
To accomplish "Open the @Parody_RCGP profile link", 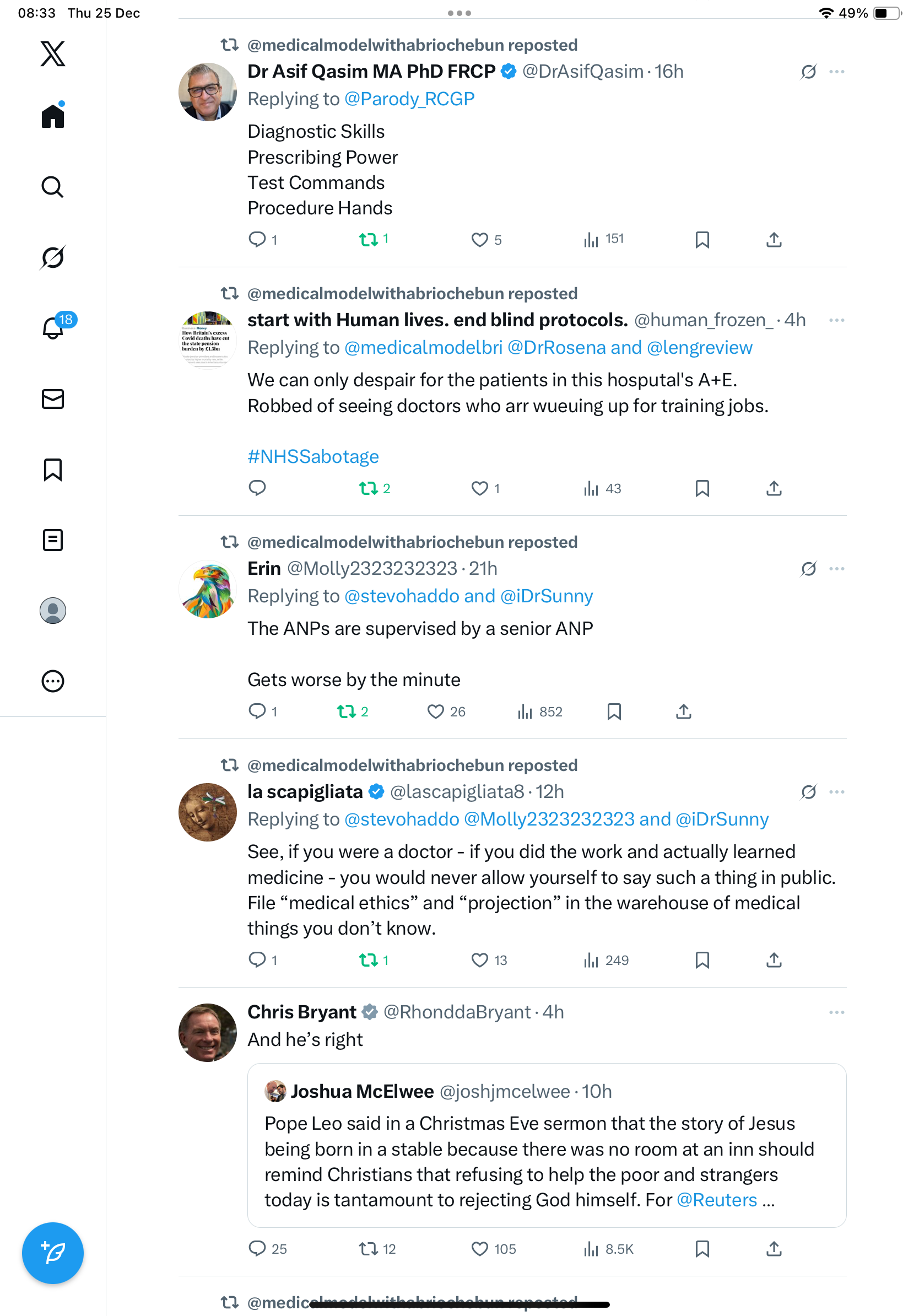I will 409,99.
